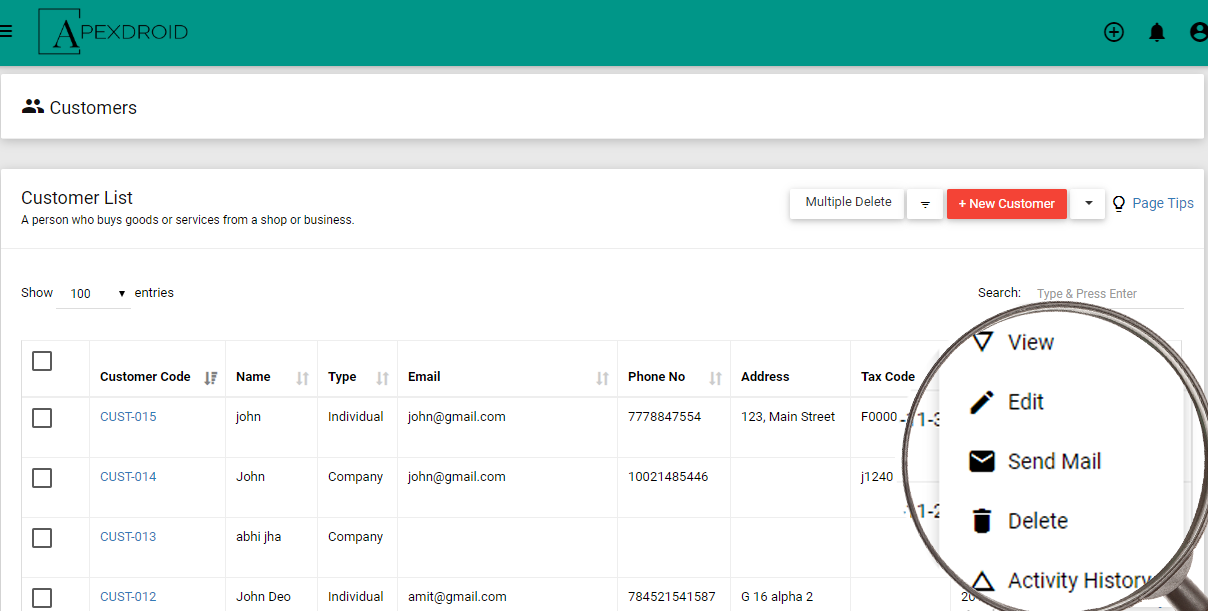Sort by Customer Code column
The height and width of the screenshot is (611, 1208).
pos(211,378)
